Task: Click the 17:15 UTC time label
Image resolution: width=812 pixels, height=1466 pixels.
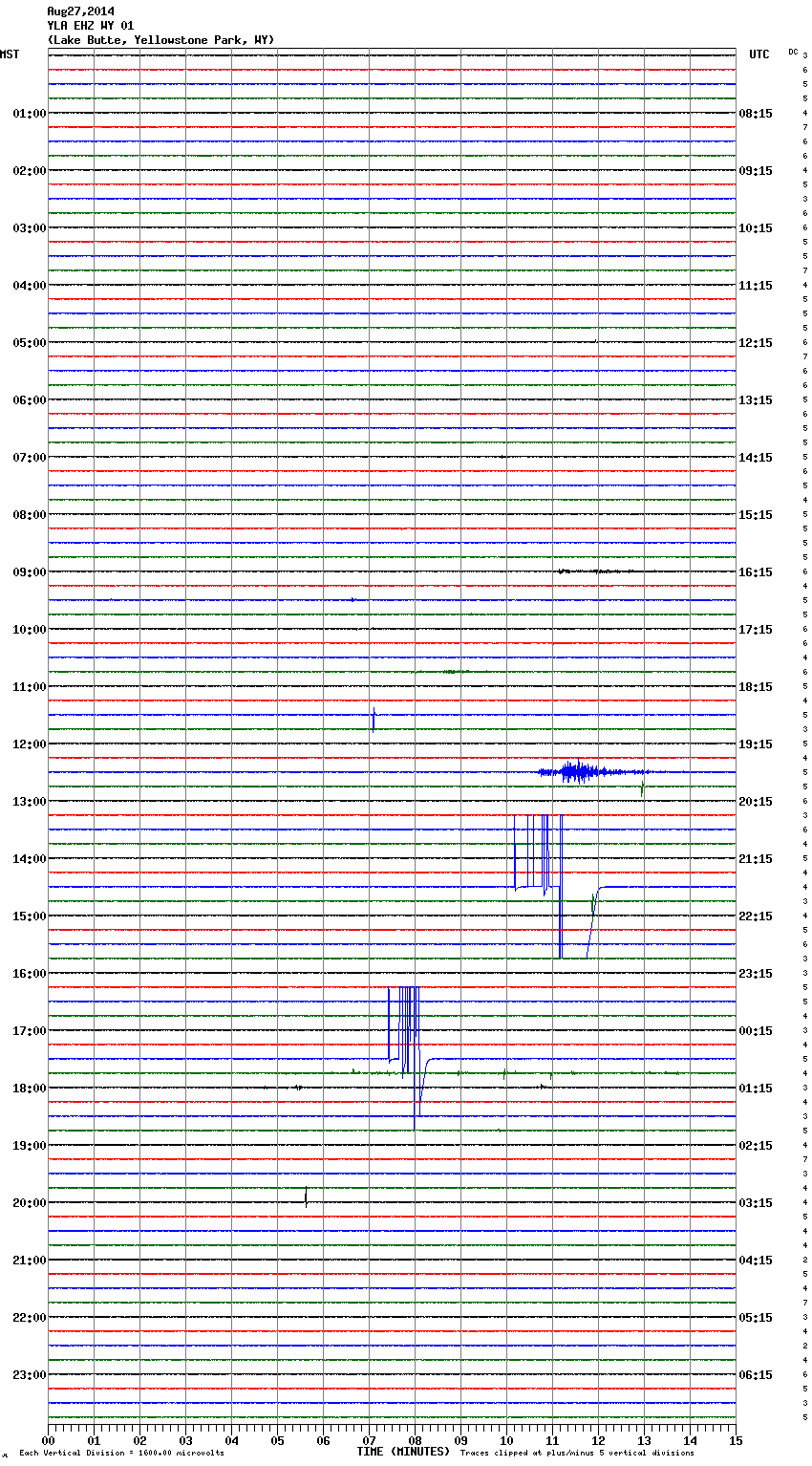Action: (756, 630)
